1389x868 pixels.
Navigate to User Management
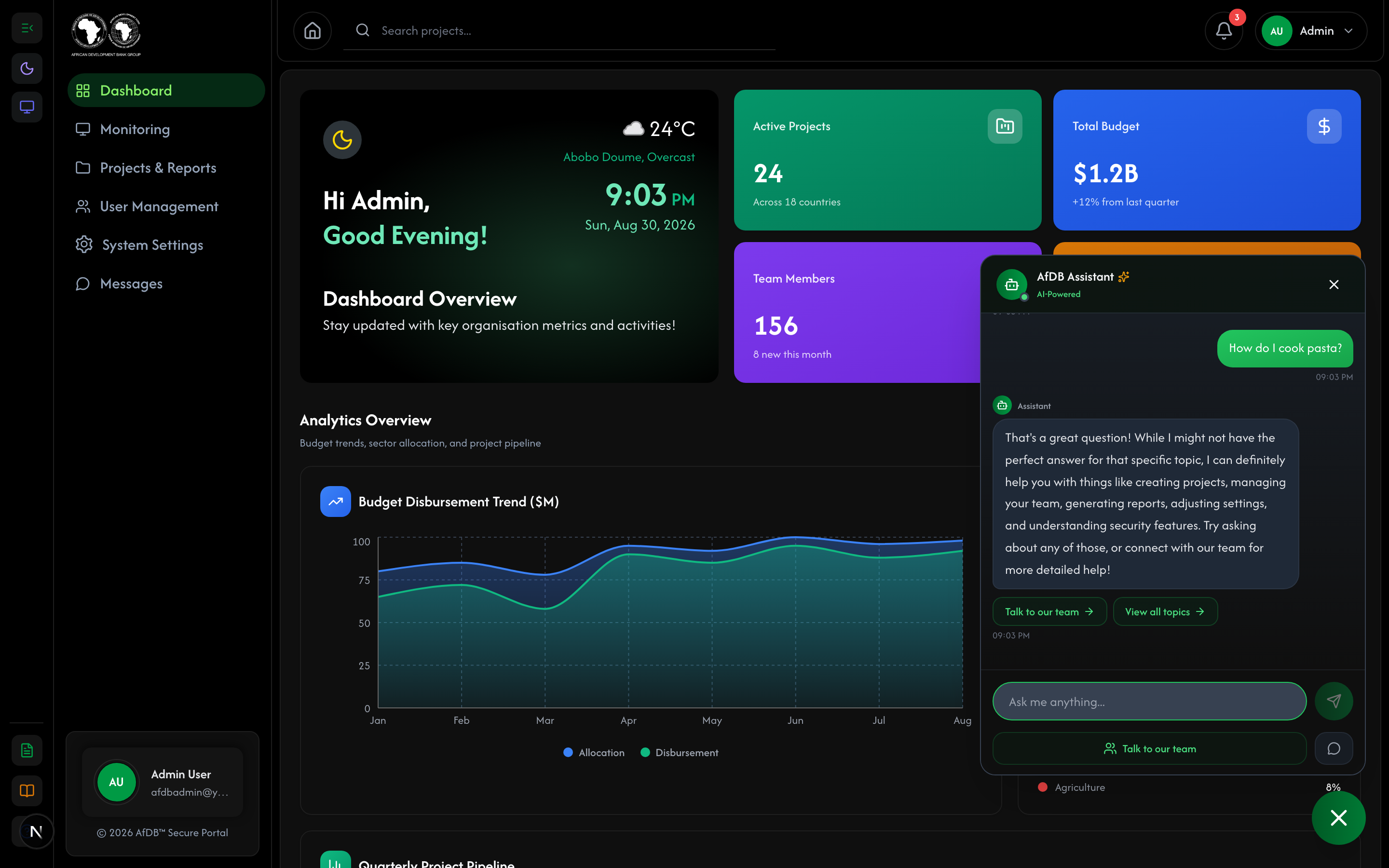pyautogui.click(x=166, y=206)
